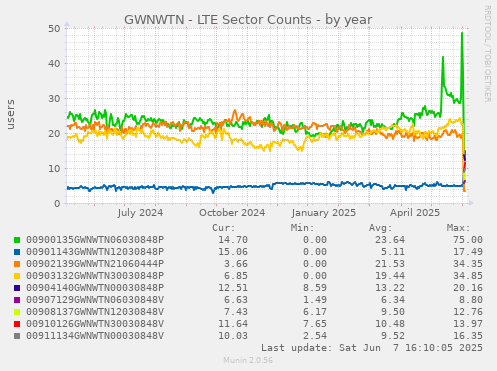
Task: Click the lime swatch for 00908137GWNWTN12030848V
Action: [x=17, y=312]
